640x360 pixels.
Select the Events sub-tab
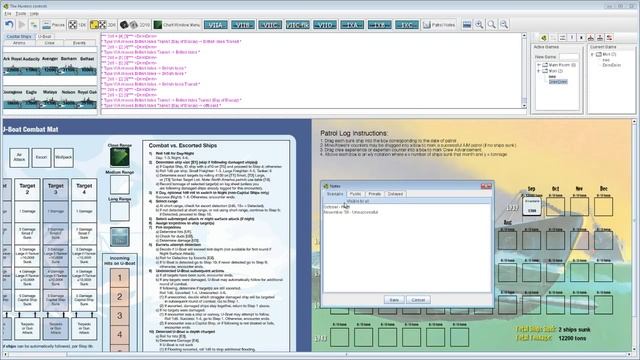coord(79,43)
